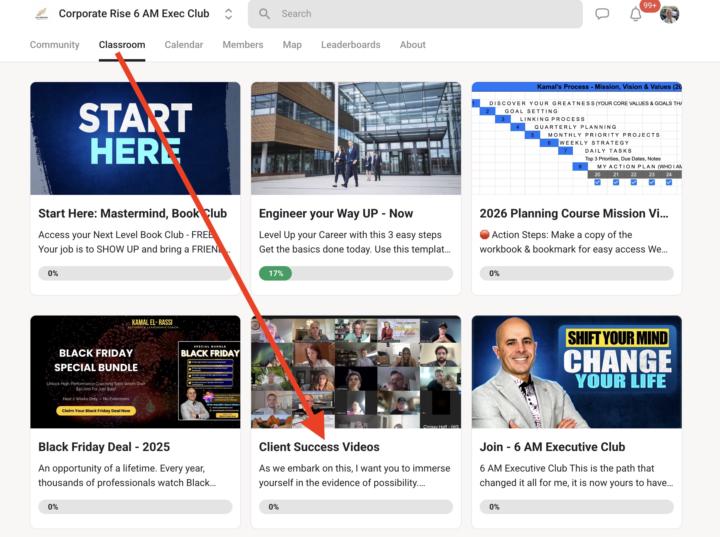Open the Client Success Videos title
The height and width of the screenshot is (537, 720).
(319, 447)
